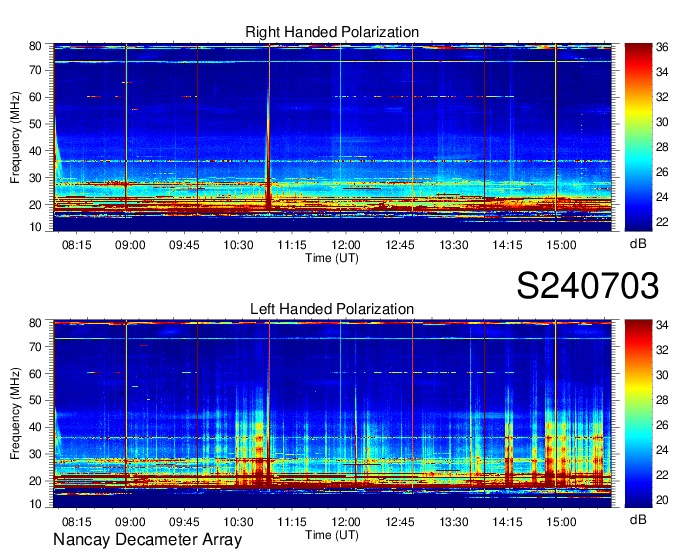Click the 28 dB label on top color bar

[x=662, y=147]
